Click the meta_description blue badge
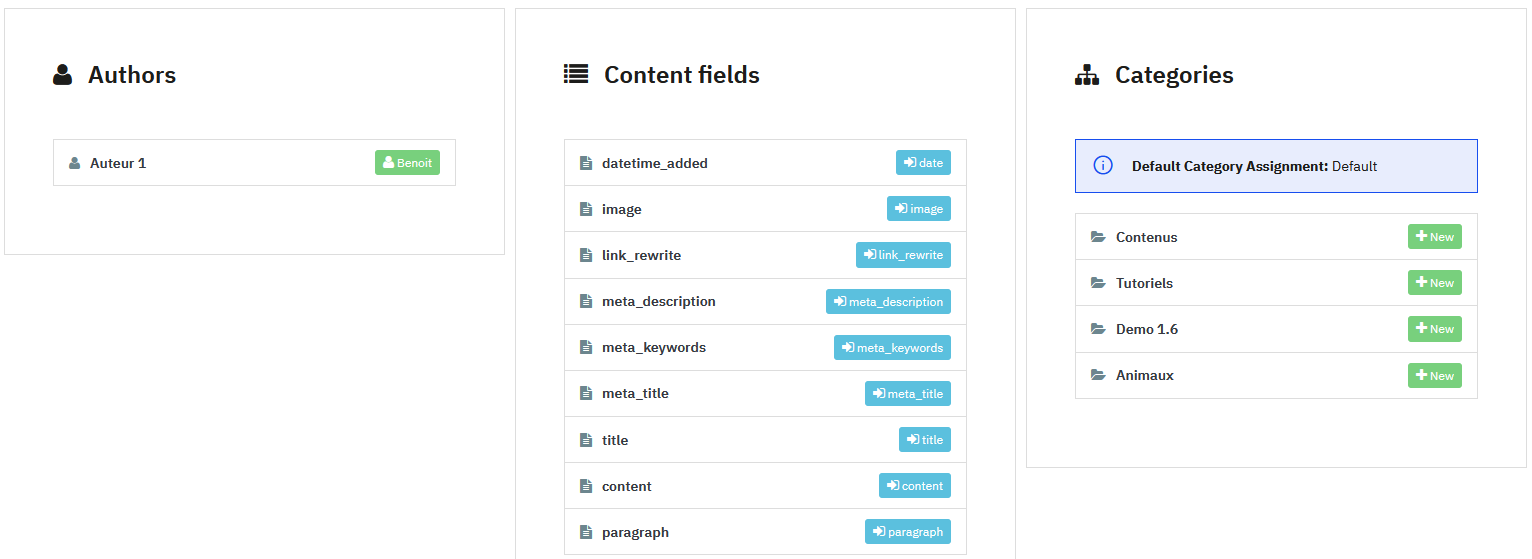 [888, 301]
